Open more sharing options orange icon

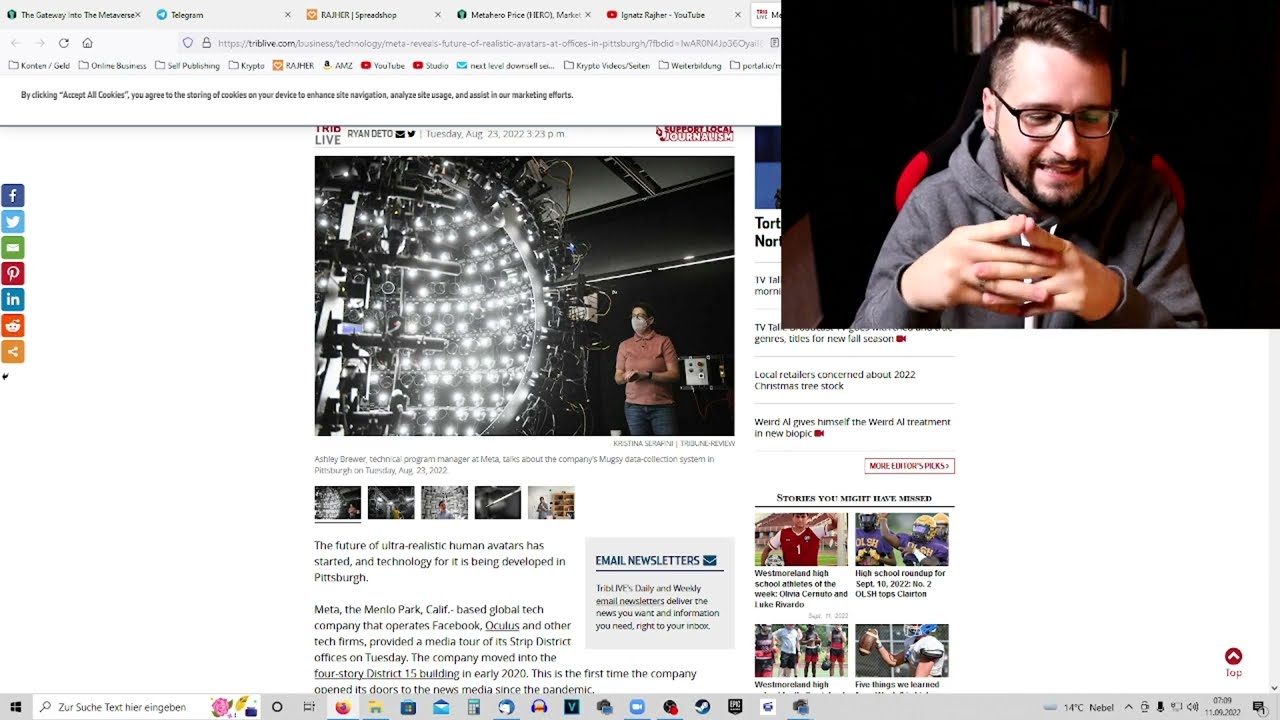point(13,352)
